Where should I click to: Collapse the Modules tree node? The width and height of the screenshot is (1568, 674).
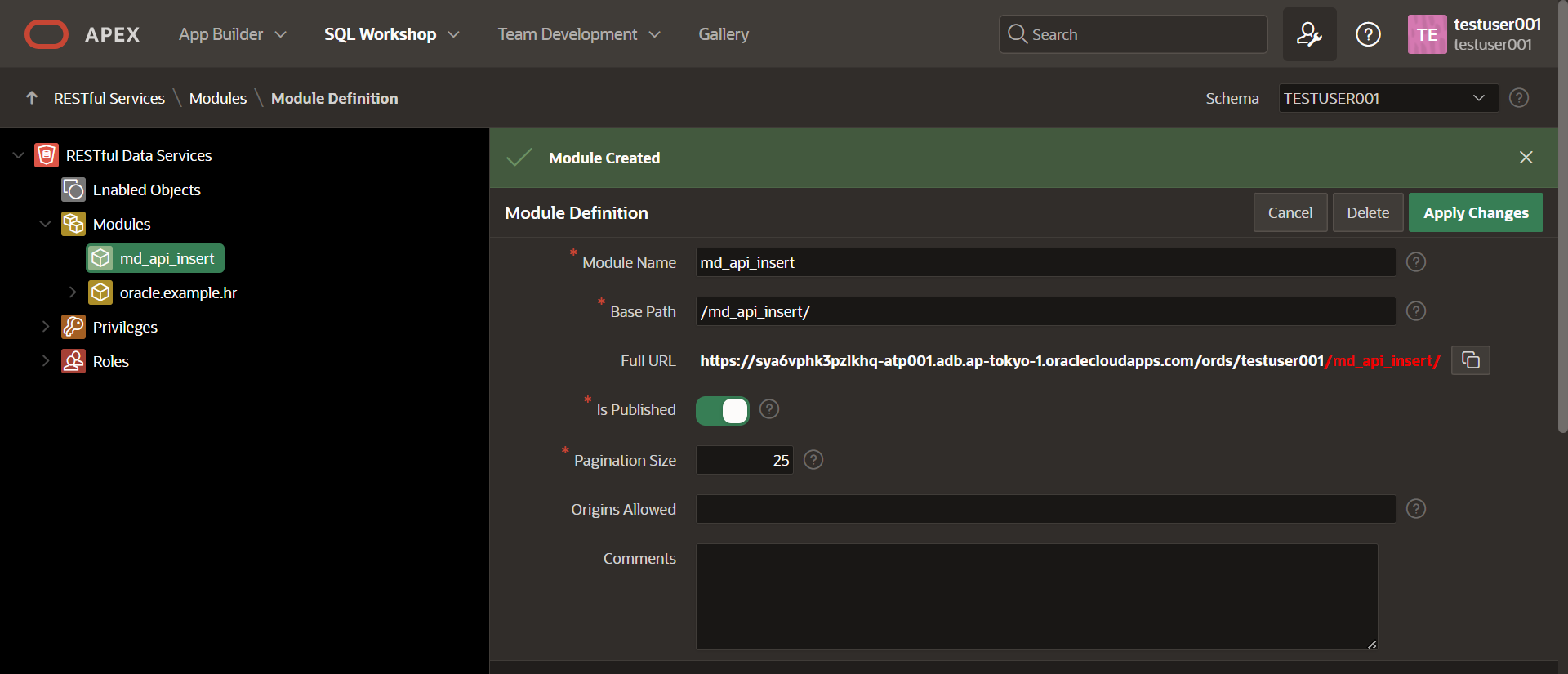pos(45,224)
